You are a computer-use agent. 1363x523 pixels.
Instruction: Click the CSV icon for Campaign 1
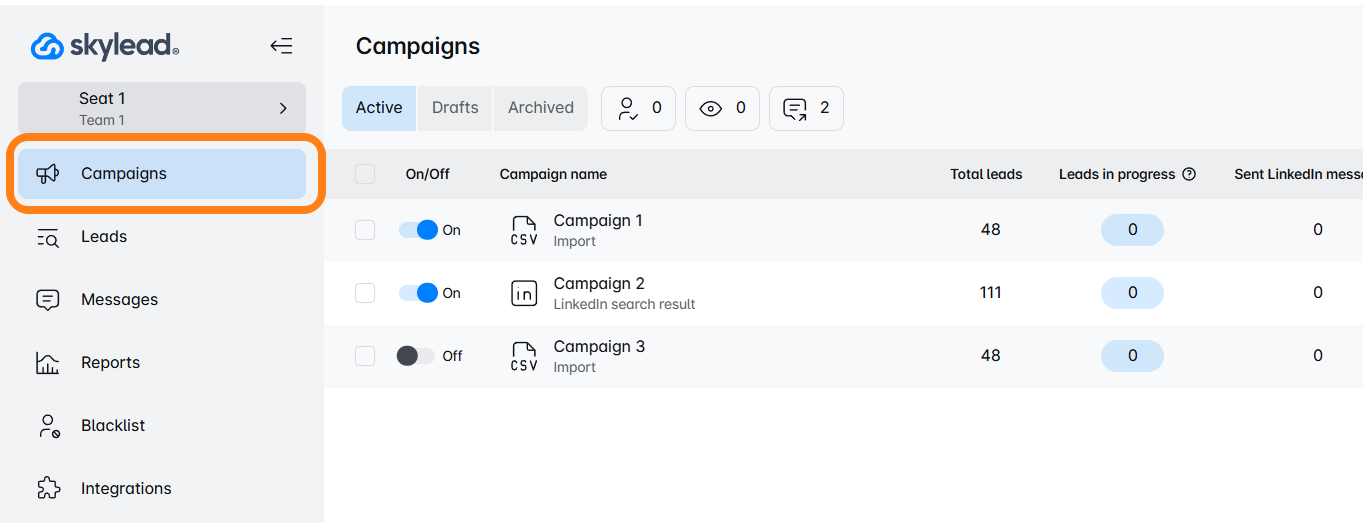click(524, 230)
